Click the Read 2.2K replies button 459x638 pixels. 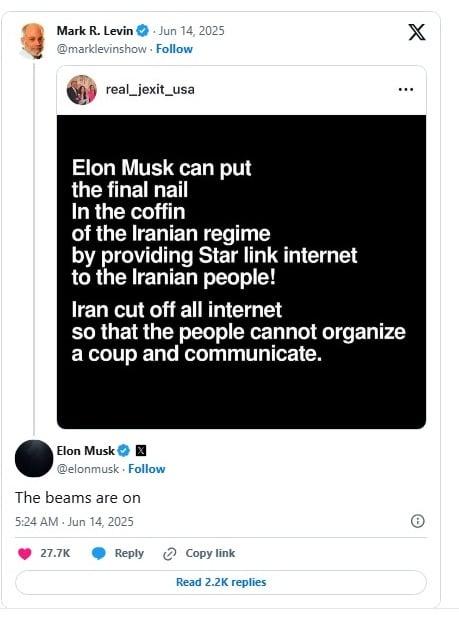tap(221, 582)
